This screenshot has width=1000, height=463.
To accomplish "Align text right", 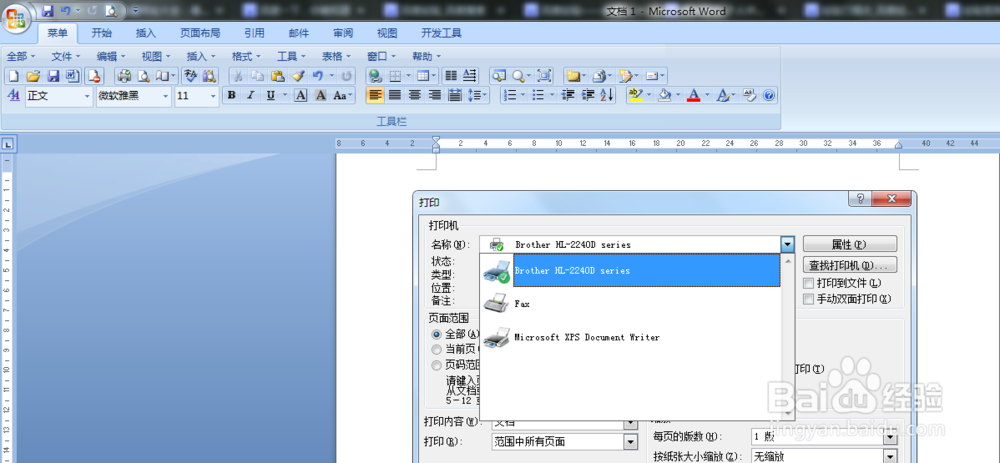I will [x=435, y=96].
